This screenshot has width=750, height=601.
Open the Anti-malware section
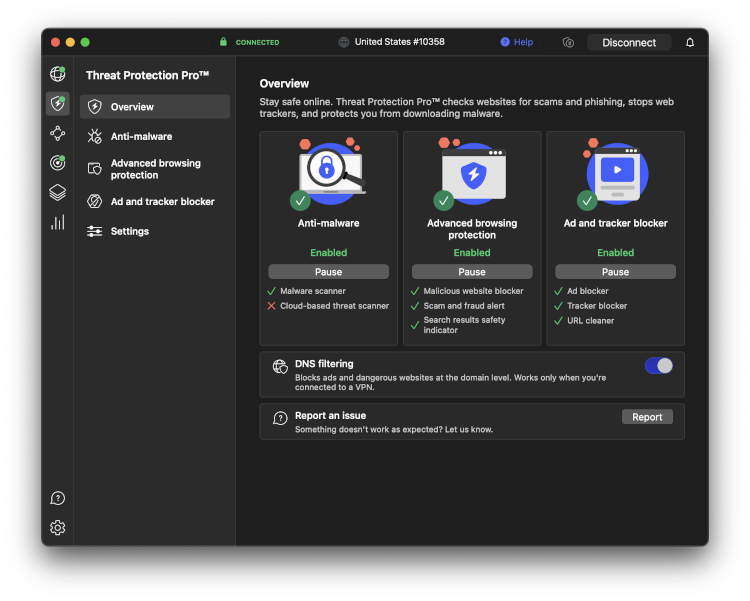click(155, 136)
